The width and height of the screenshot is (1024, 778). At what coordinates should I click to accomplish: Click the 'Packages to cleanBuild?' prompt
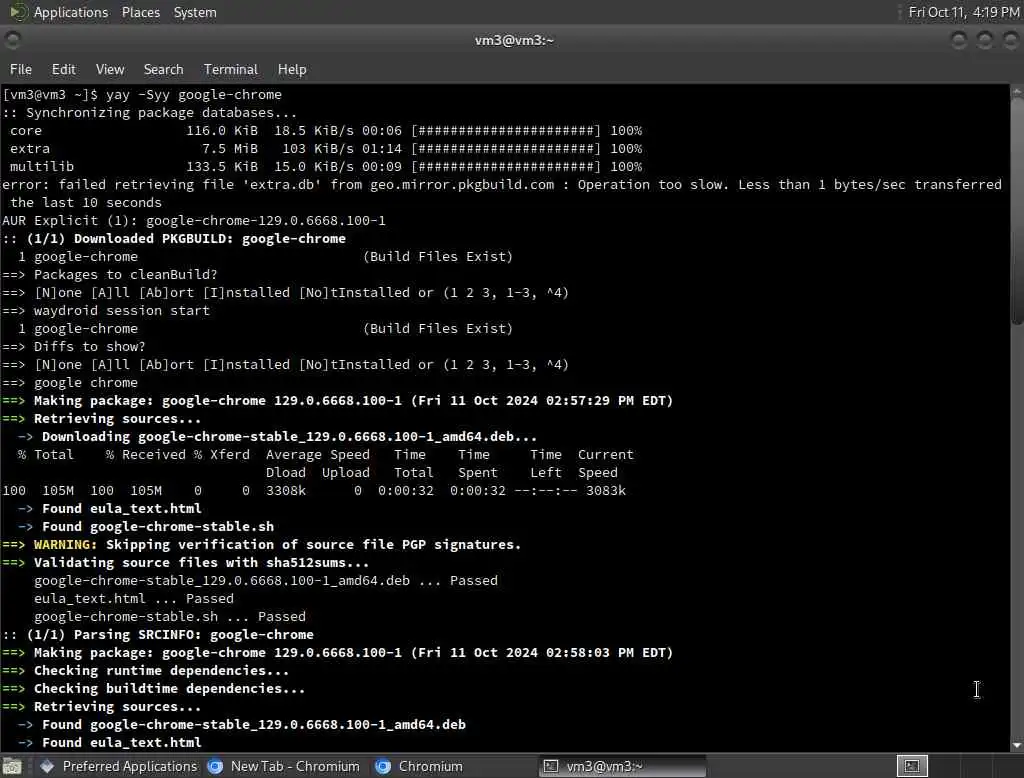point(110,274)
